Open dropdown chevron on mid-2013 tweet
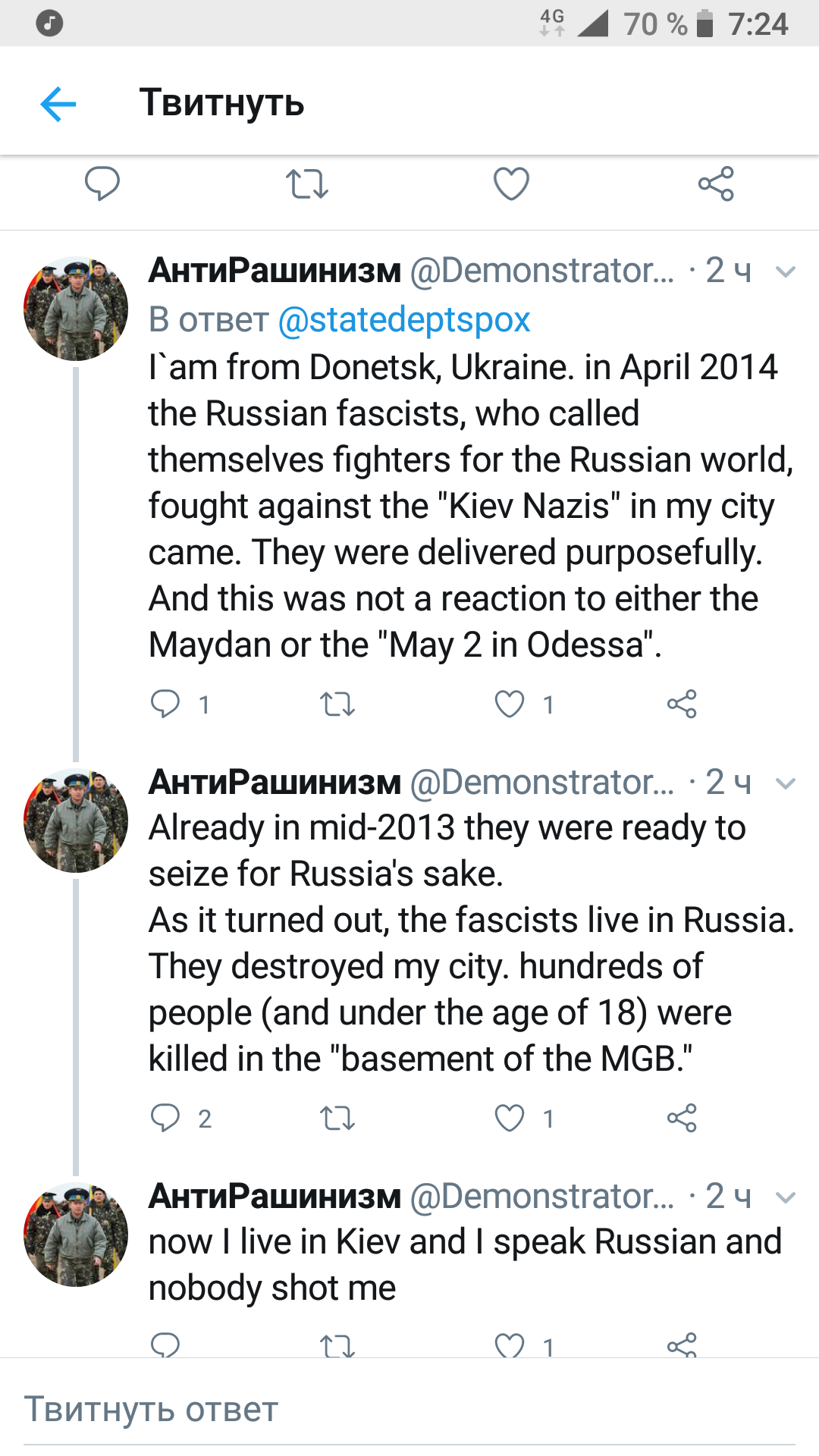The image size is (819, 1456). click(x=786, y=783)
